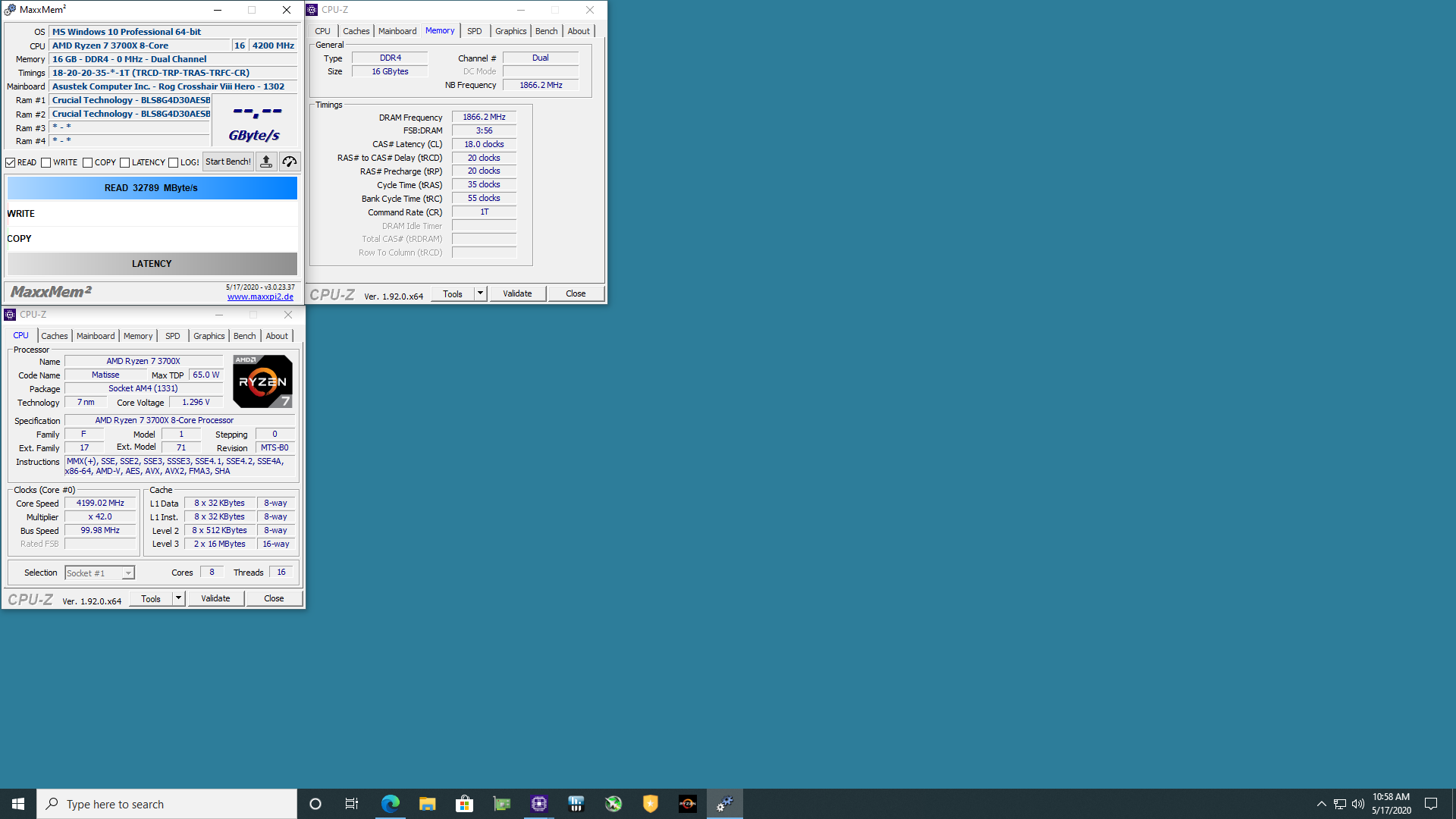Click Close button in CPU-Z memory window

point(576,293)
